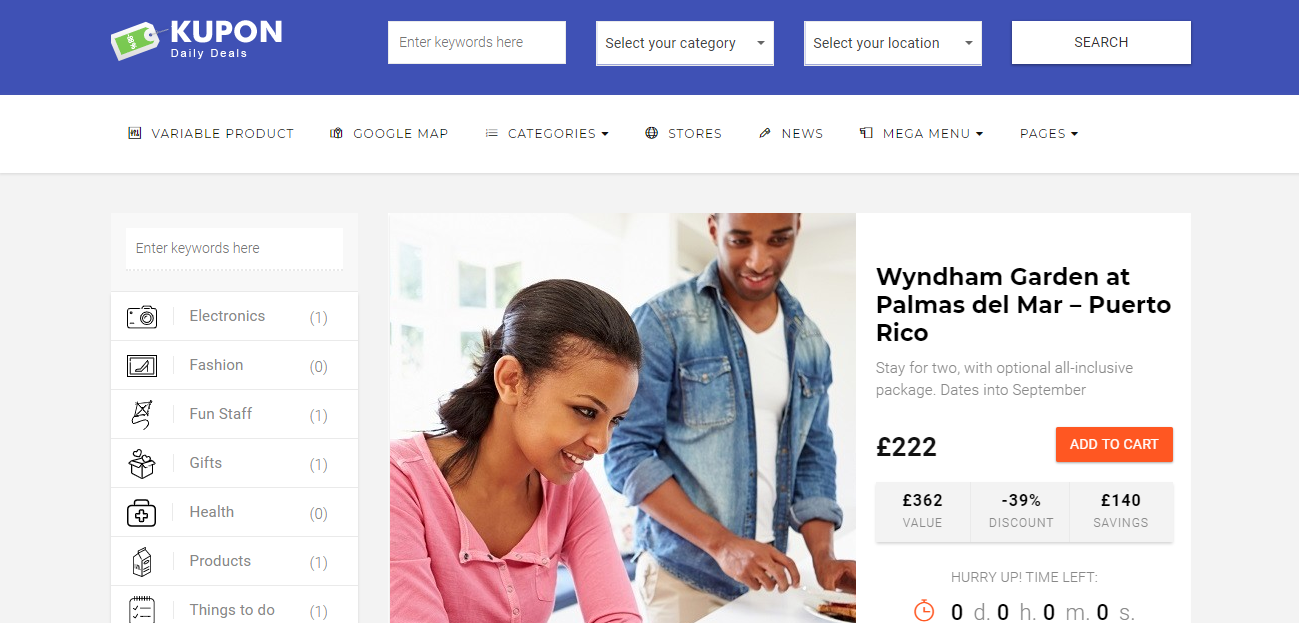
Task: Select the Gifts box icon
Action: (x=142, y=463)
